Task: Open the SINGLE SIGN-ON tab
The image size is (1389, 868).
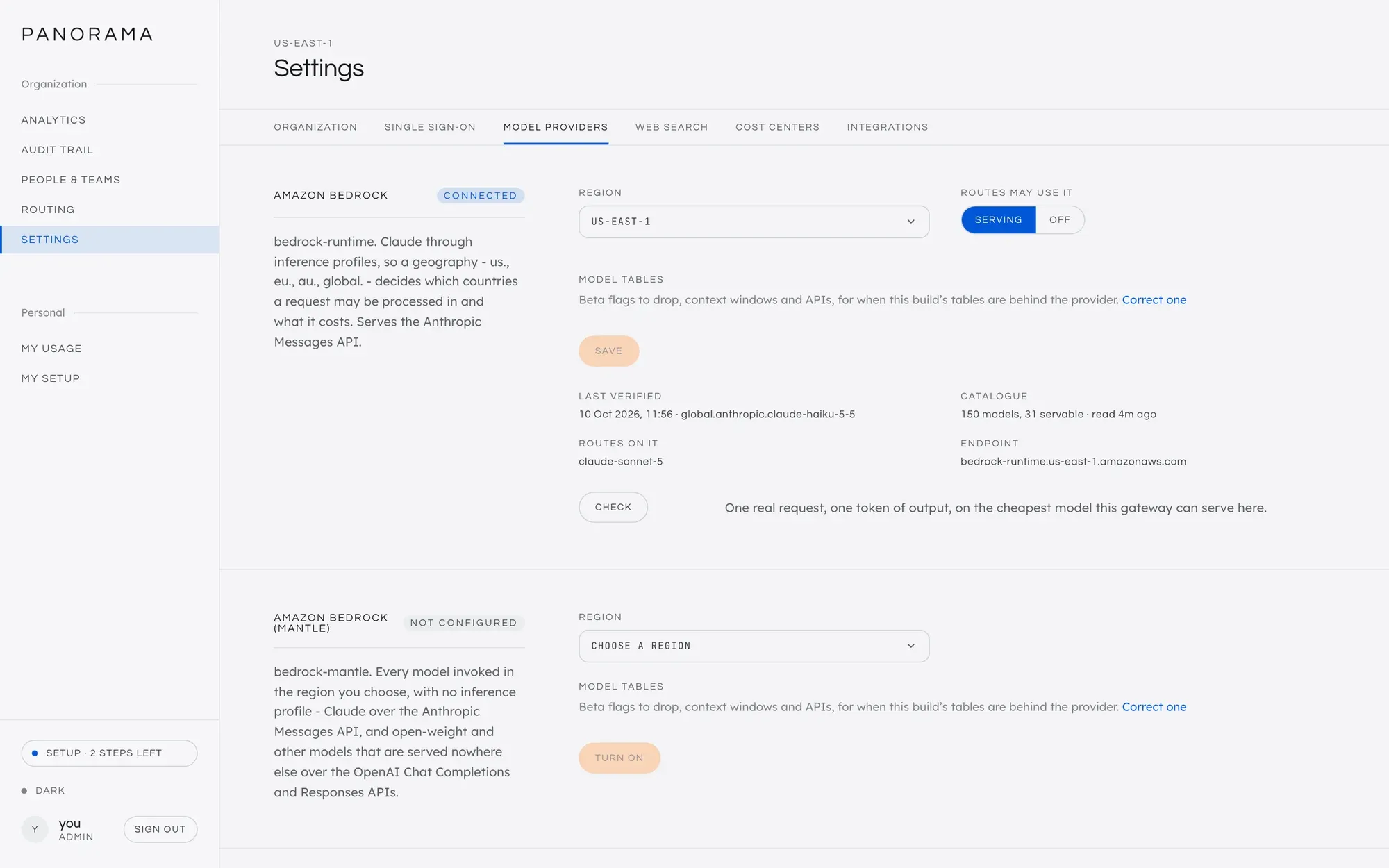Action: (x=430, y=127)
